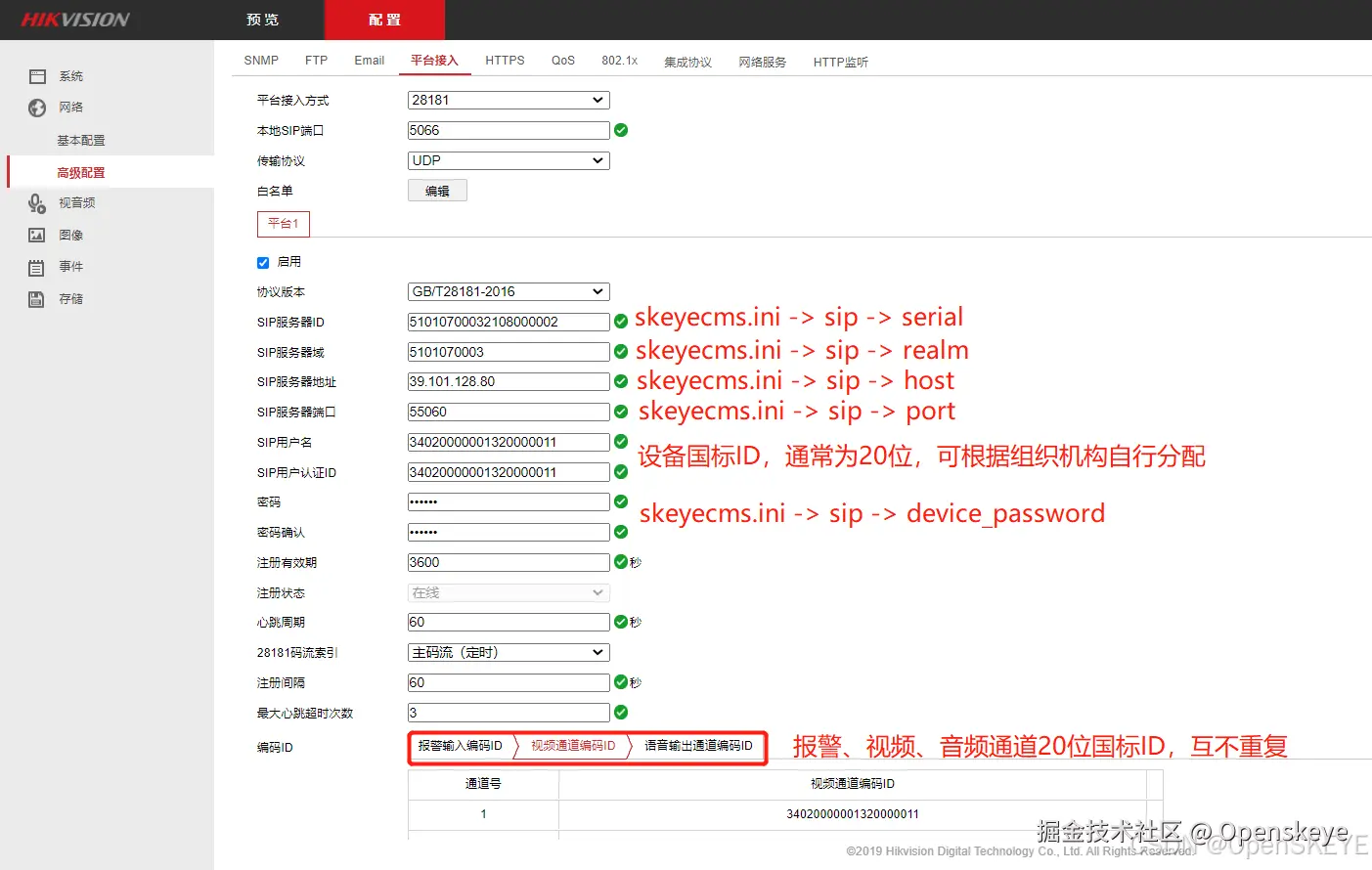Click the 通道号 column header

[x=483, y=784]
